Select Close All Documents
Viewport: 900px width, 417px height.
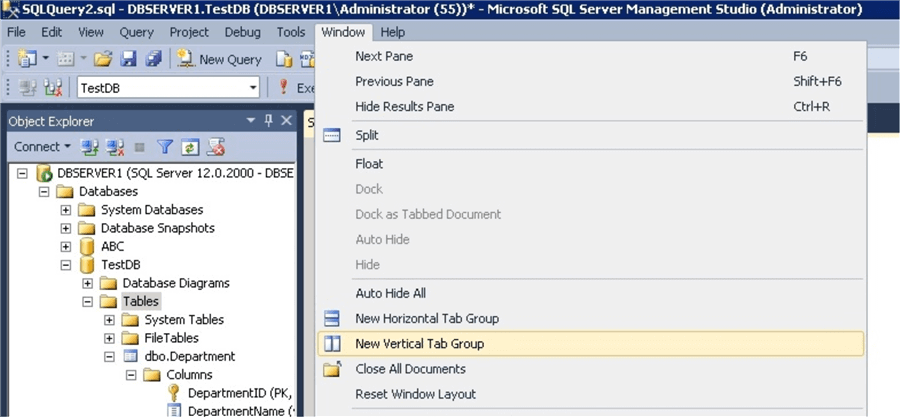pos(590,369)
